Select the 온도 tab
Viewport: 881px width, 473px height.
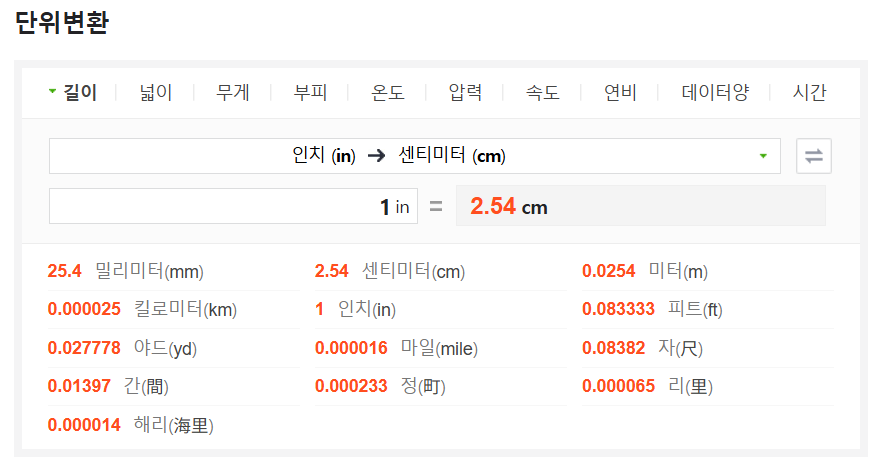tap(388, 92)
